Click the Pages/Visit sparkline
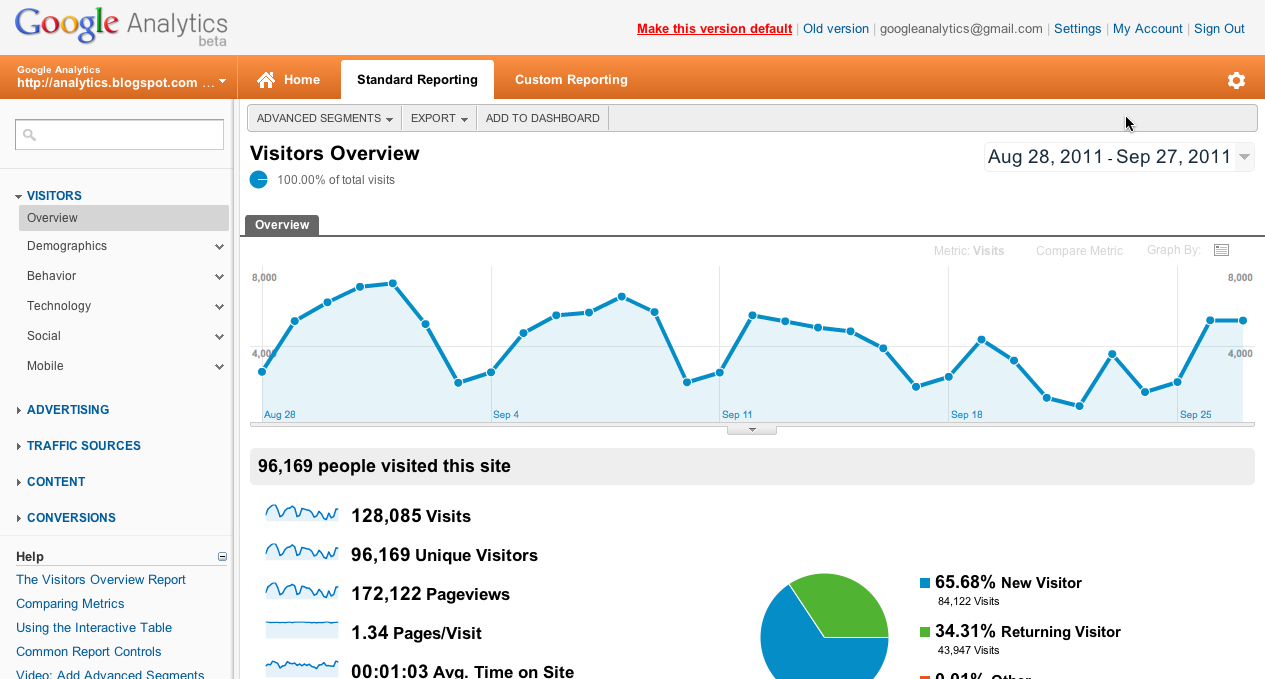Screen dimensions: 1265x679 tap(302, 630)
